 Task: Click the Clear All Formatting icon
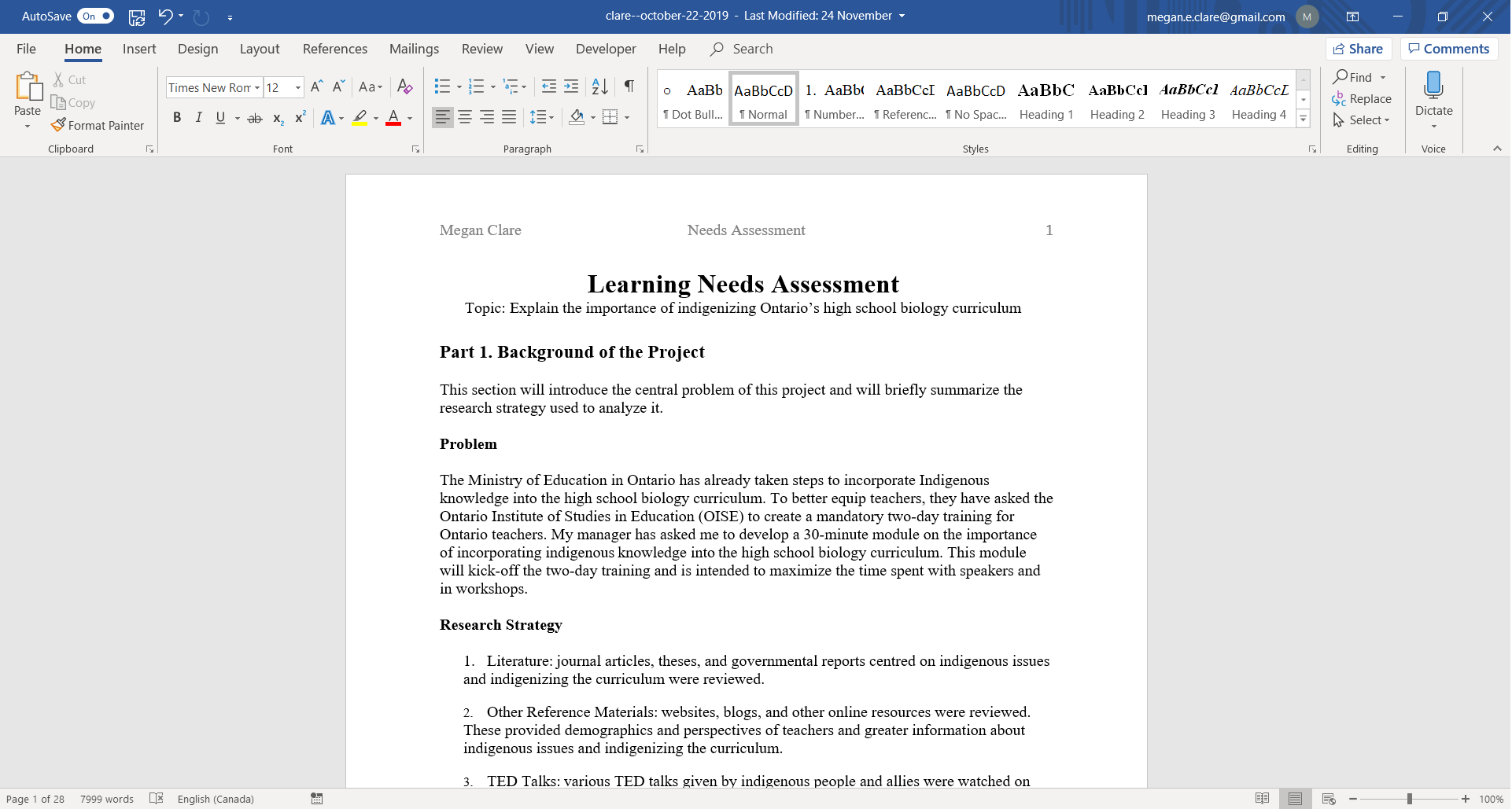405,86
